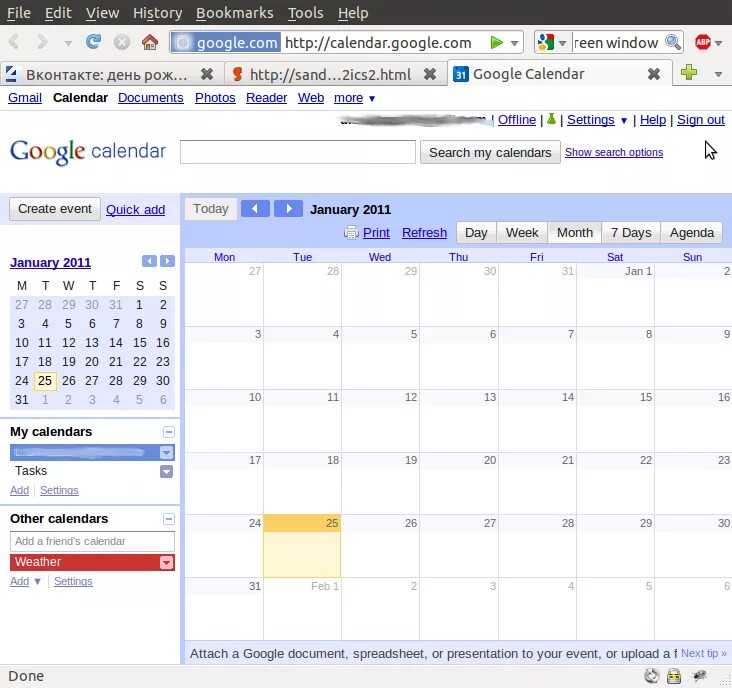Click the status bar padlock icon
The width and height of the screenshot is (732, 688).
(674, 676)
